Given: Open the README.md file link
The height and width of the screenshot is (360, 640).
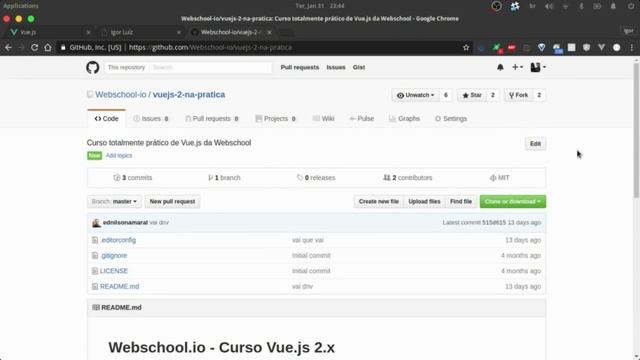Looking at the screenshot, I should (120, 287).
